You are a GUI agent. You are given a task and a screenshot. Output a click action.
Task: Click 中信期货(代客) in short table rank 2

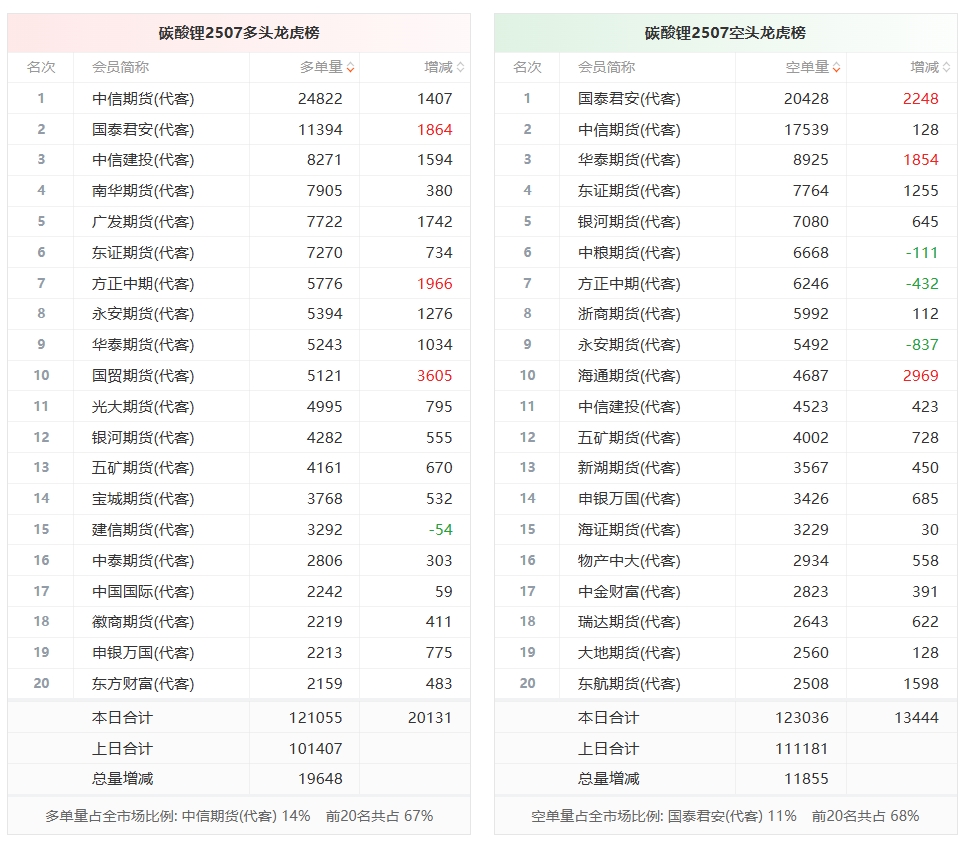click(x=629, y=130)
